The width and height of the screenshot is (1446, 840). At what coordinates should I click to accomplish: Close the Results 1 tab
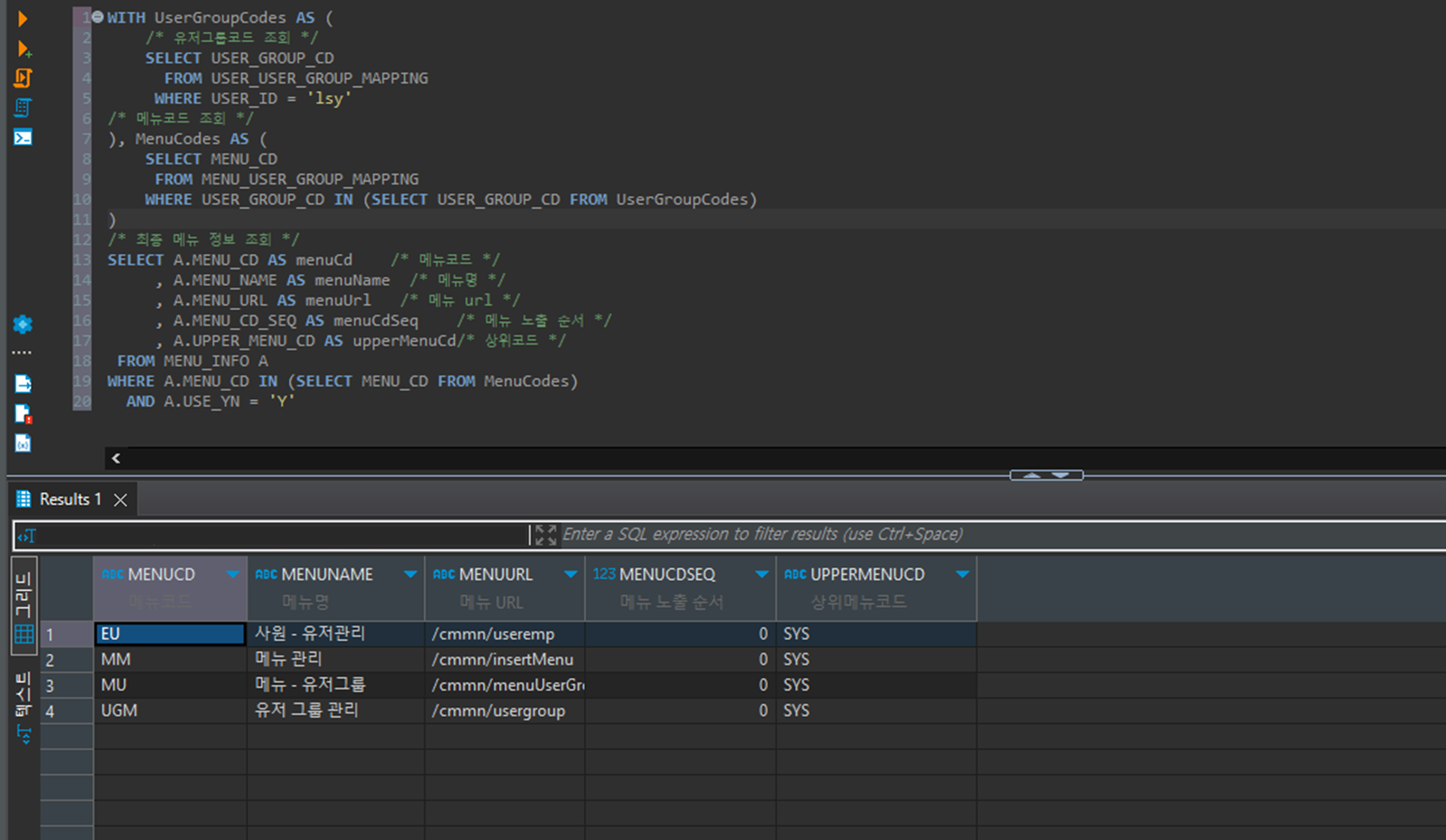point(121,500)
